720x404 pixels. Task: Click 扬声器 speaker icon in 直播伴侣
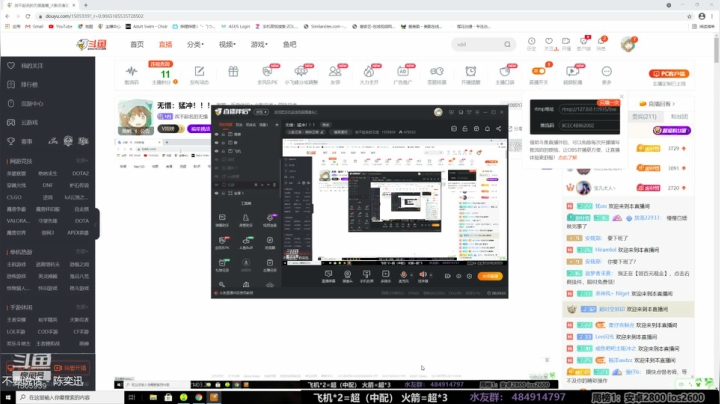(x=422, y=274)
